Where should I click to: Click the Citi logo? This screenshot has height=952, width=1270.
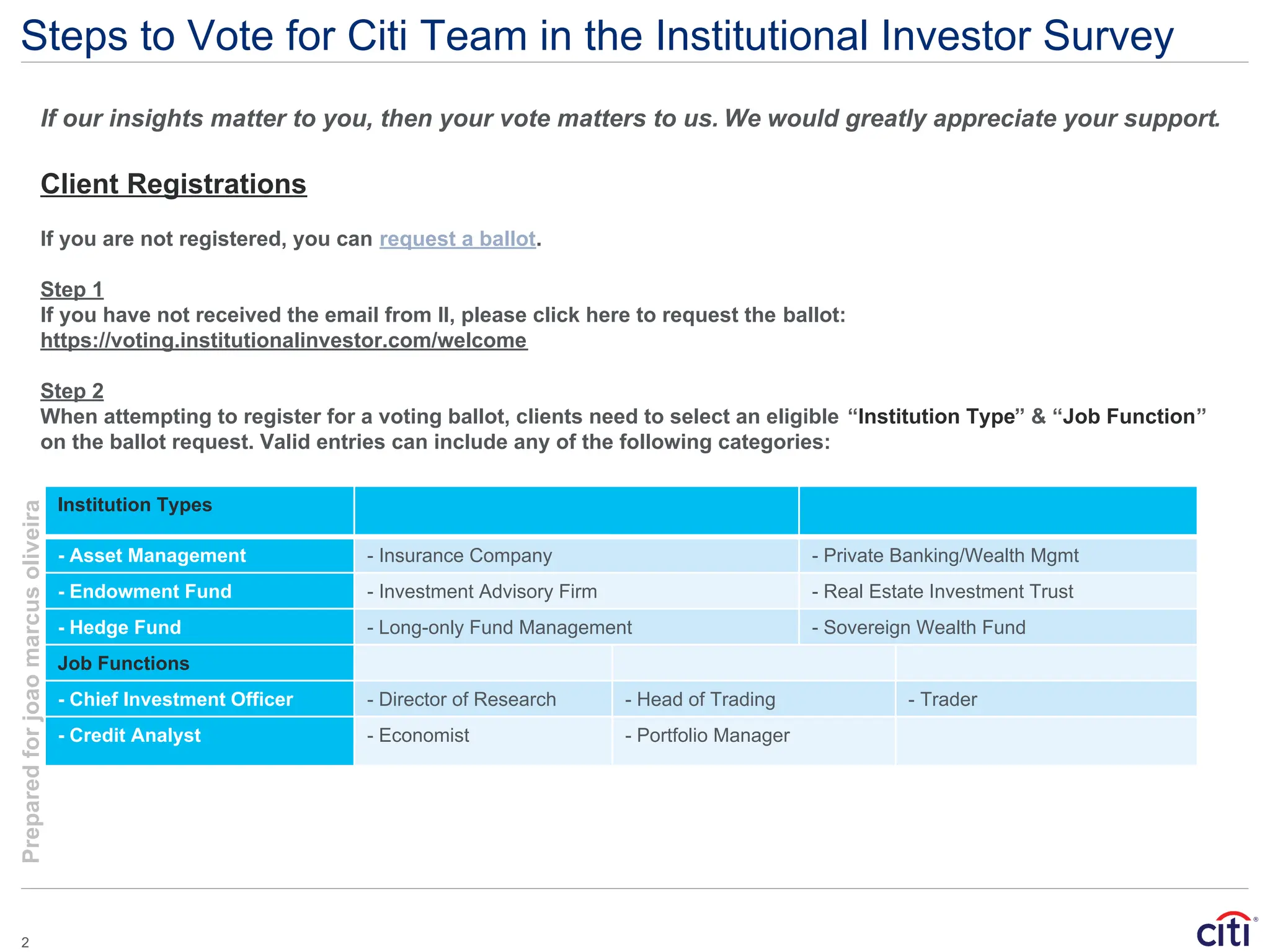coord(1227,929)
